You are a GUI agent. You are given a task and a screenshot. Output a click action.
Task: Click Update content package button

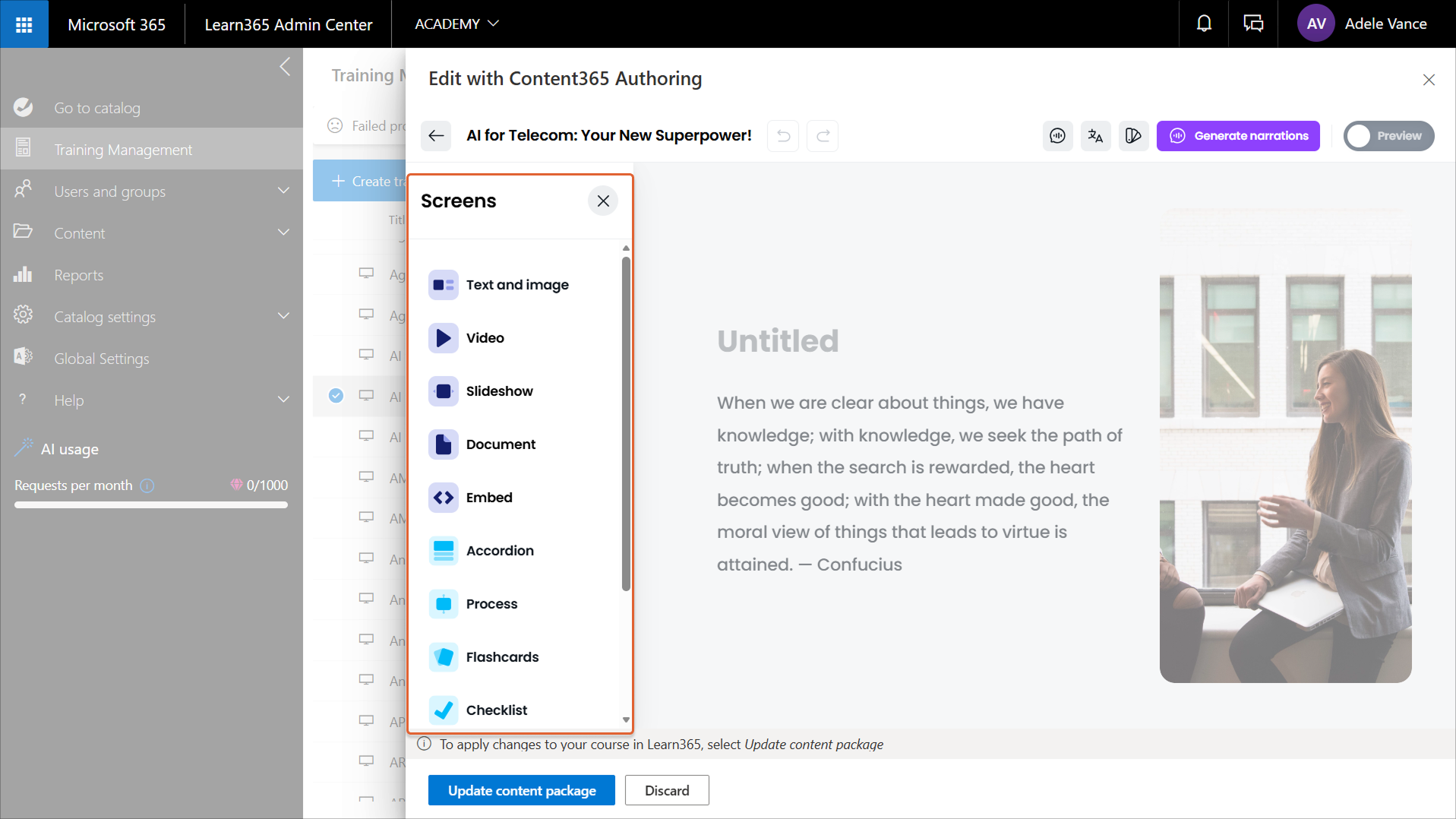521,790
